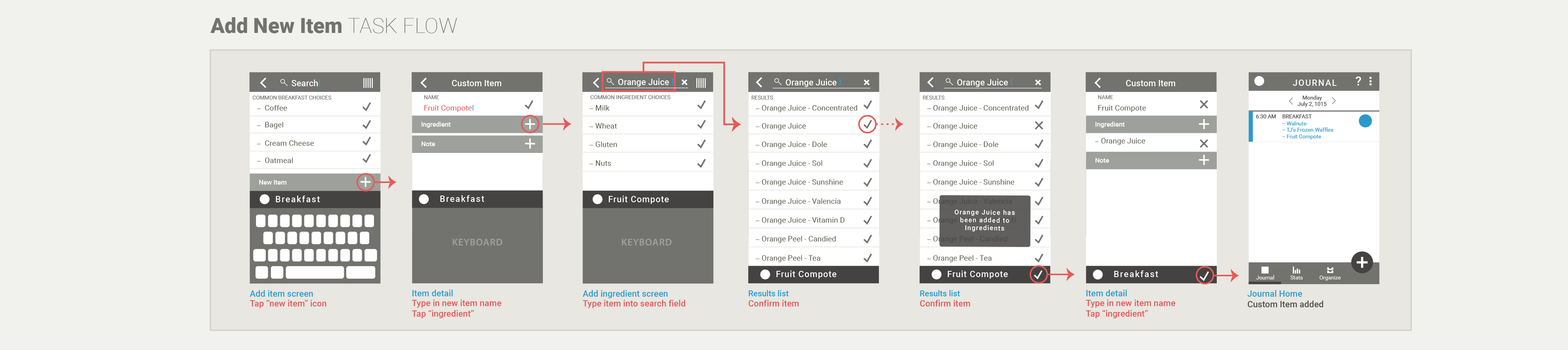This screenshot has width=1568, height=350.
Task: Tap the white circle icon left of JOURNAL
Action: [1259, 81]
